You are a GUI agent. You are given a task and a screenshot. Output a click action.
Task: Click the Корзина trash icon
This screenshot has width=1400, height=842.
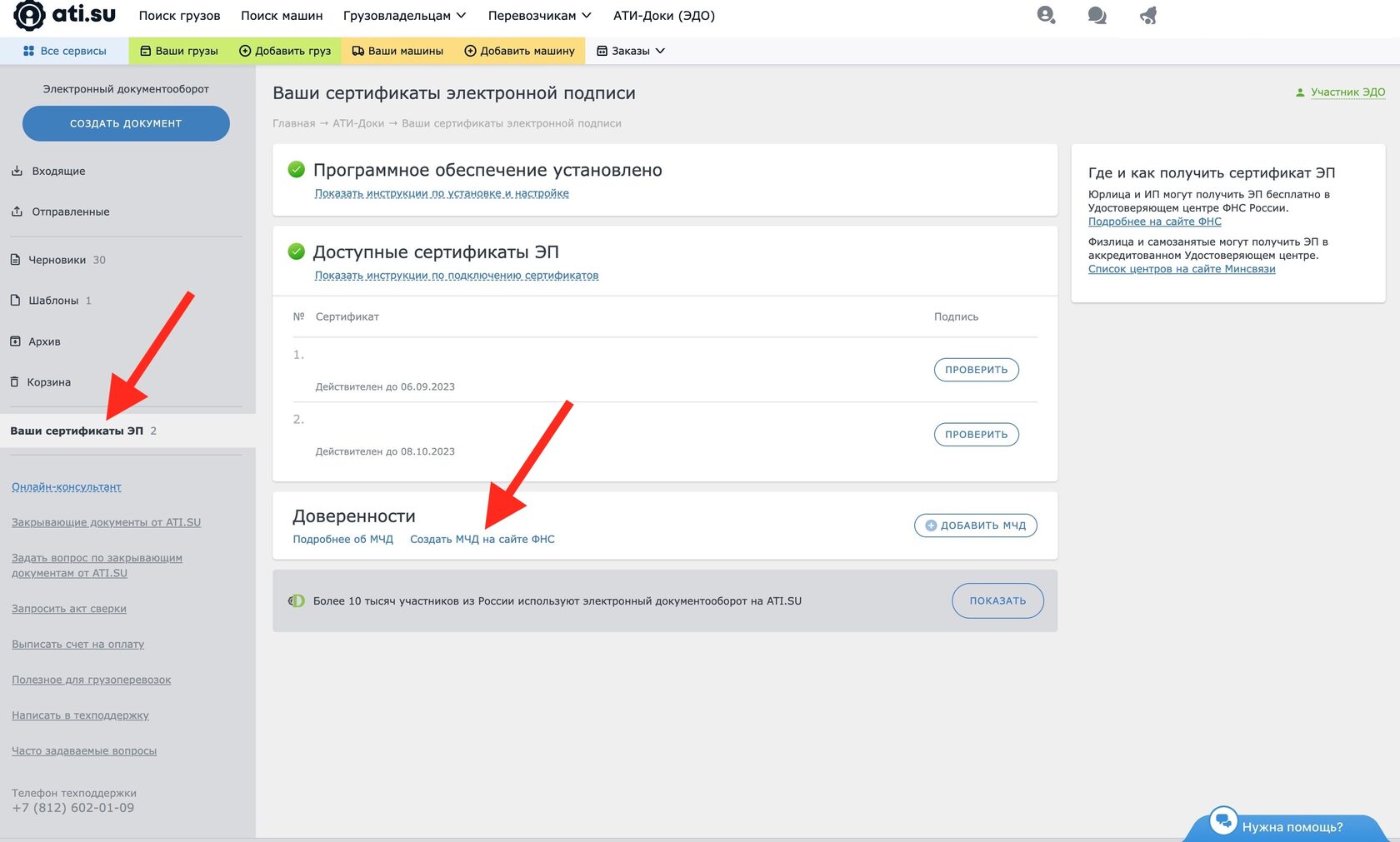coord(14,382)
